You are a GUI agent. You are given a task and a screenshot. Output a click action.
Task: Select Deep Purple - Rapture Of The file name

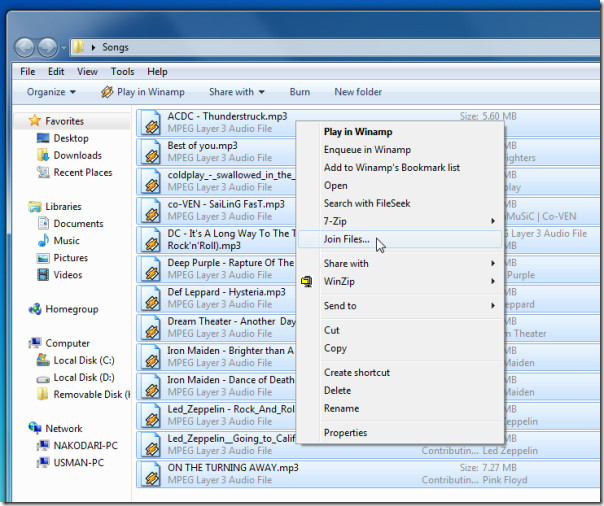point(231,263)
